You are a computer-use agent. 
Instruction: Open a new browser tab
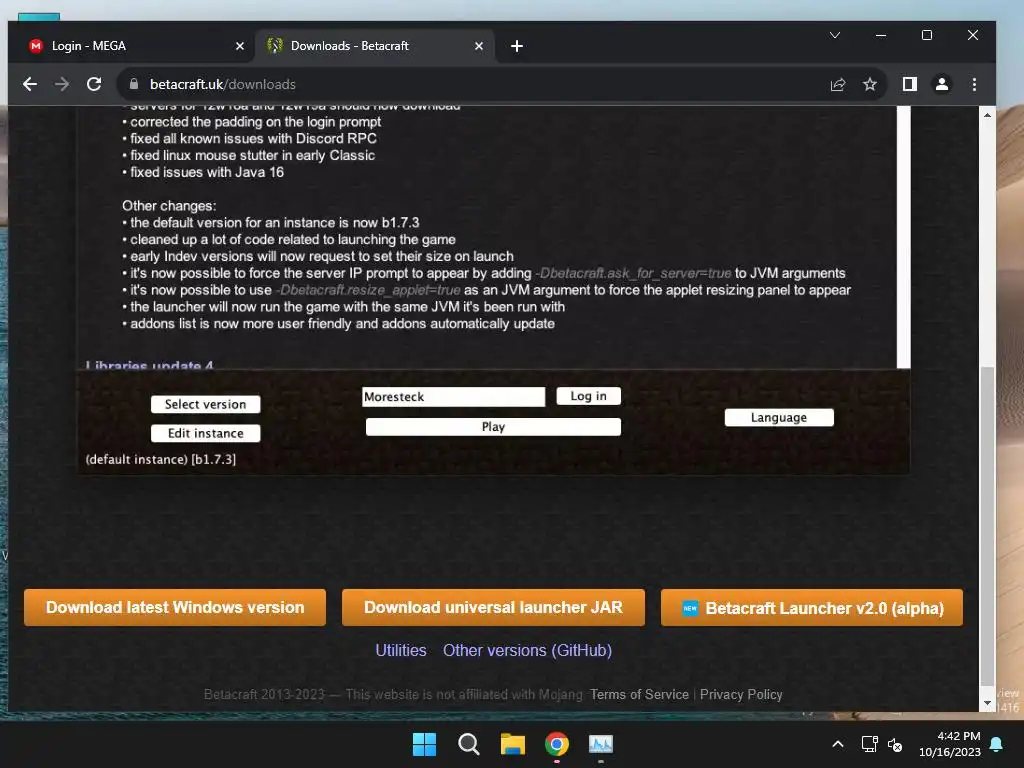(517, 46)
